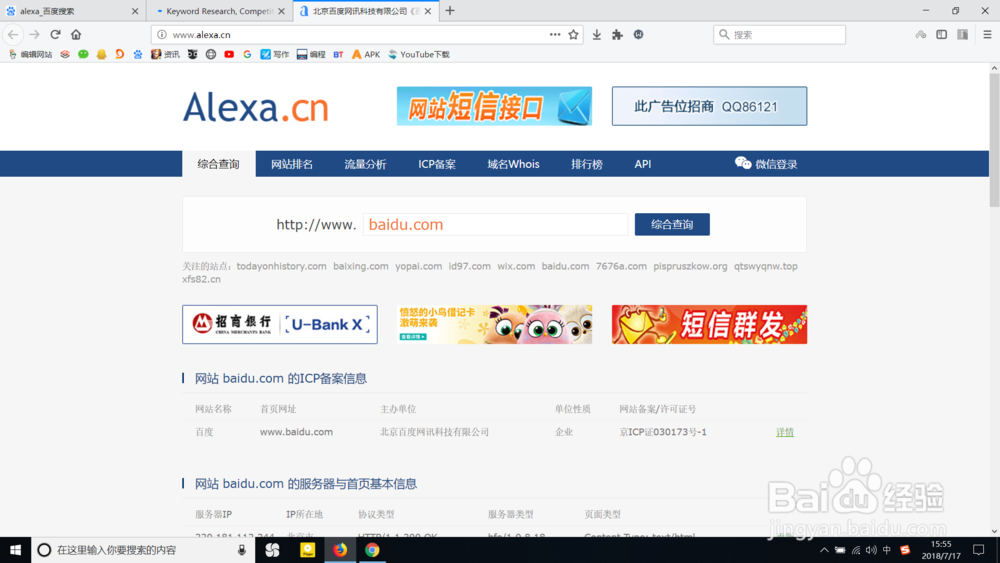Screen dimensions: 1000x563
Task: Click the 综合查询 search button
Action: tap(672, 224)
